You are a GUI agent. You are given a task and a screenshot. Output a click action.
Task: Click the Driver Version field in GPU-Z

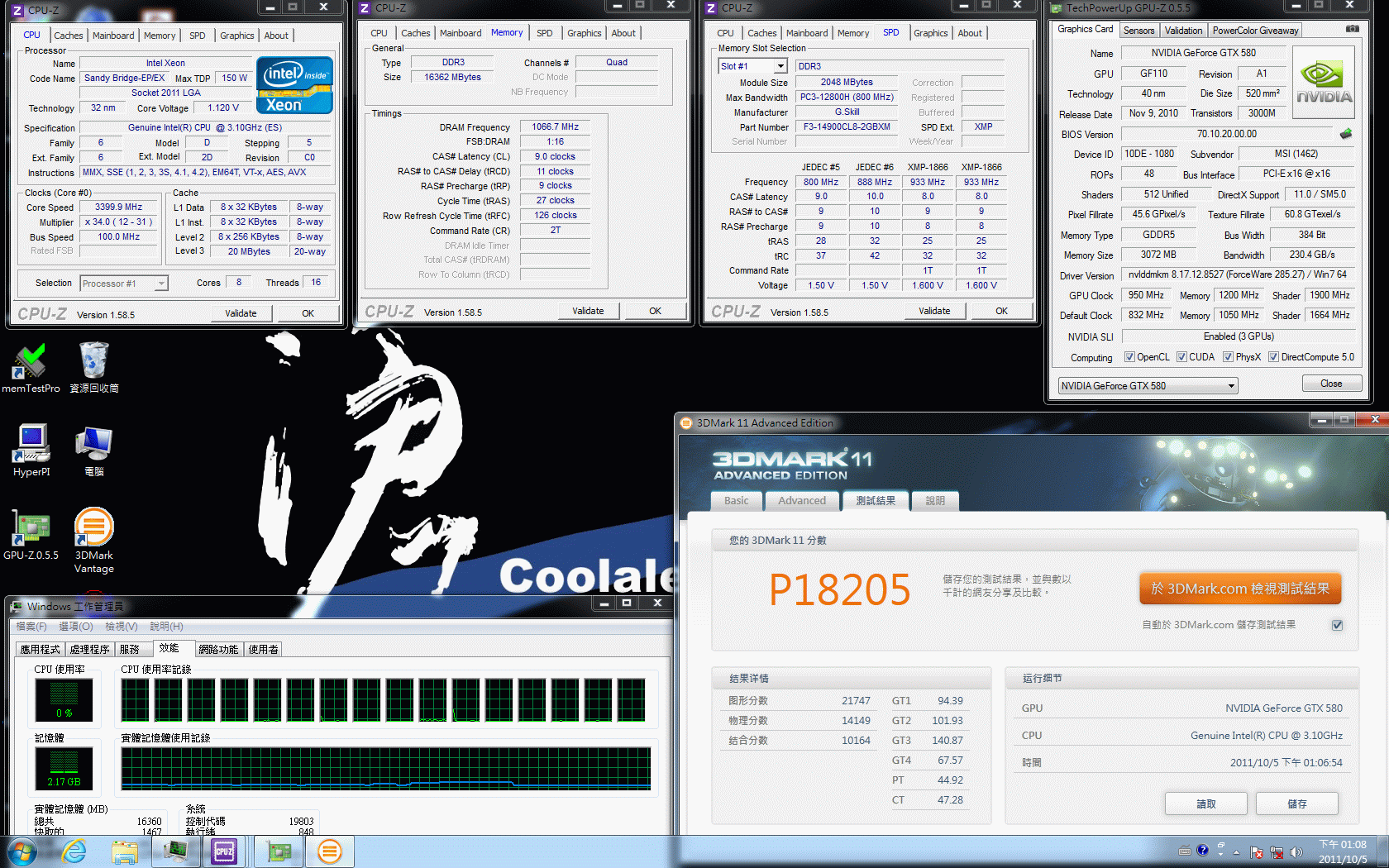[x=1238, y=274]
